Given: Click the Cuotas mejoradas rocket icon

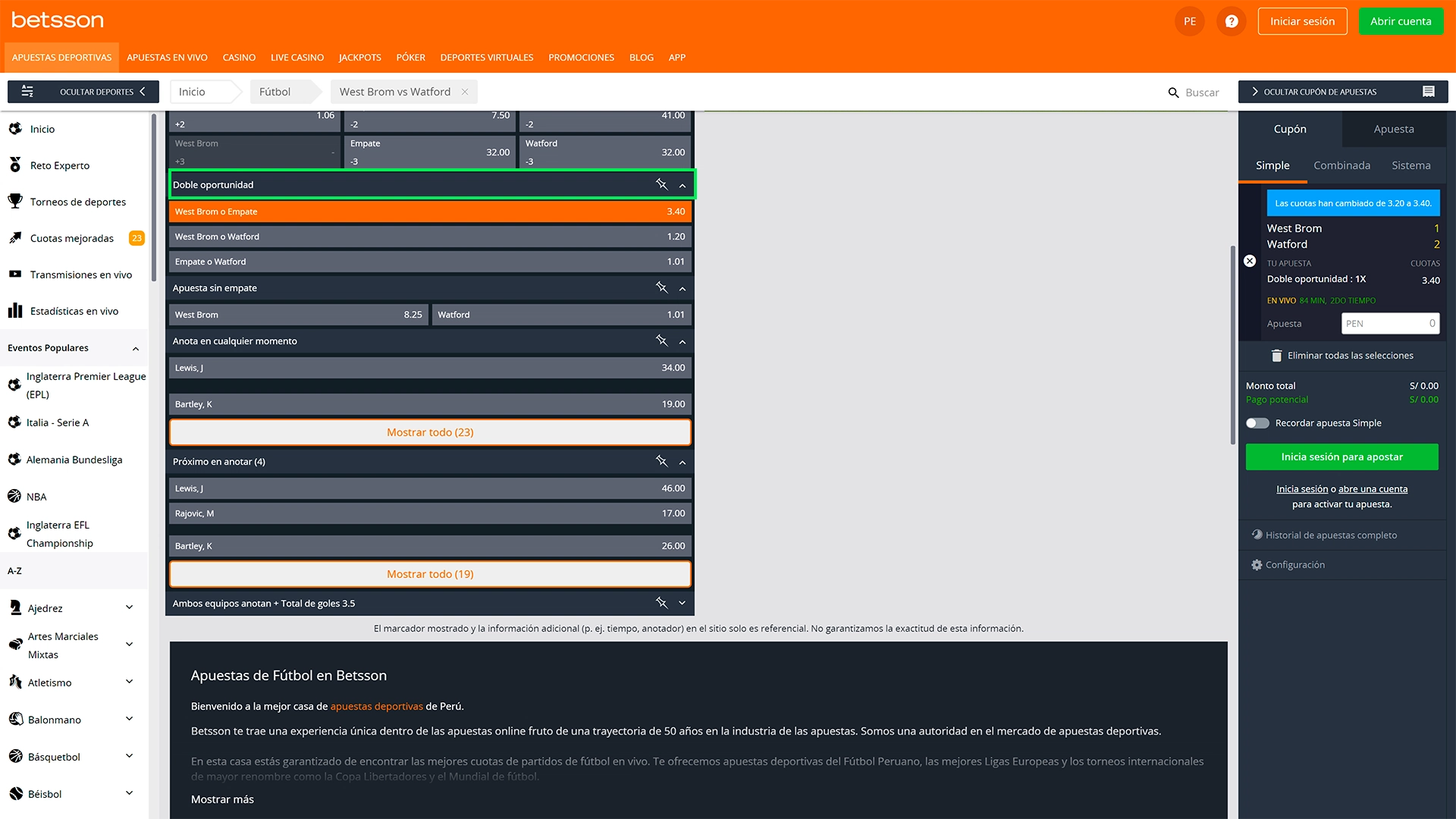Looking at the screenshot, I should coord(15,238).
